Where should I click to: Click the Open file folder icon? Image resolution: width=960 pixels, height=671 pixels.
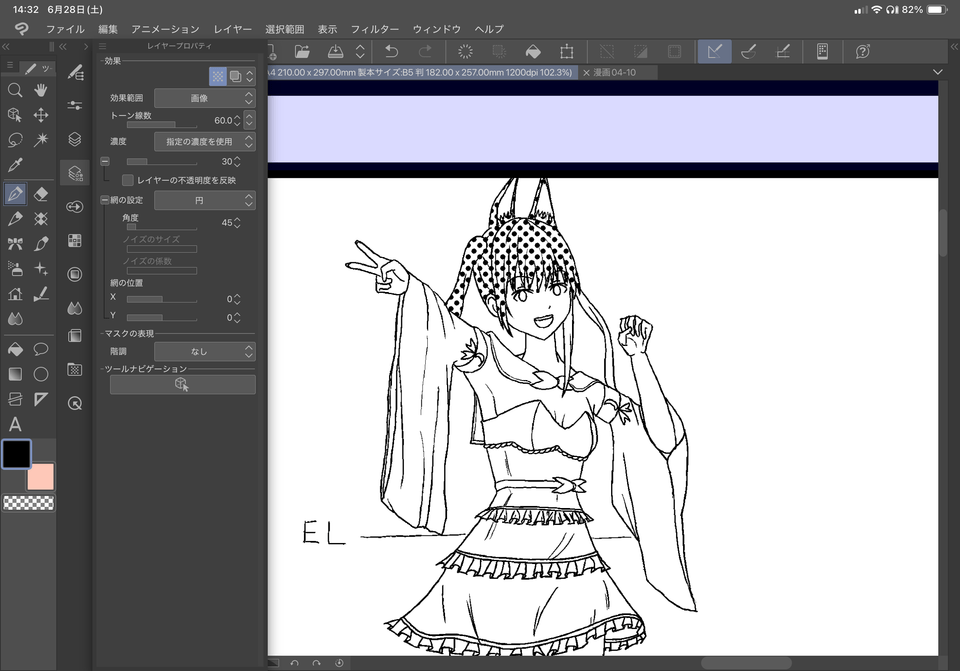pos(302,52)
